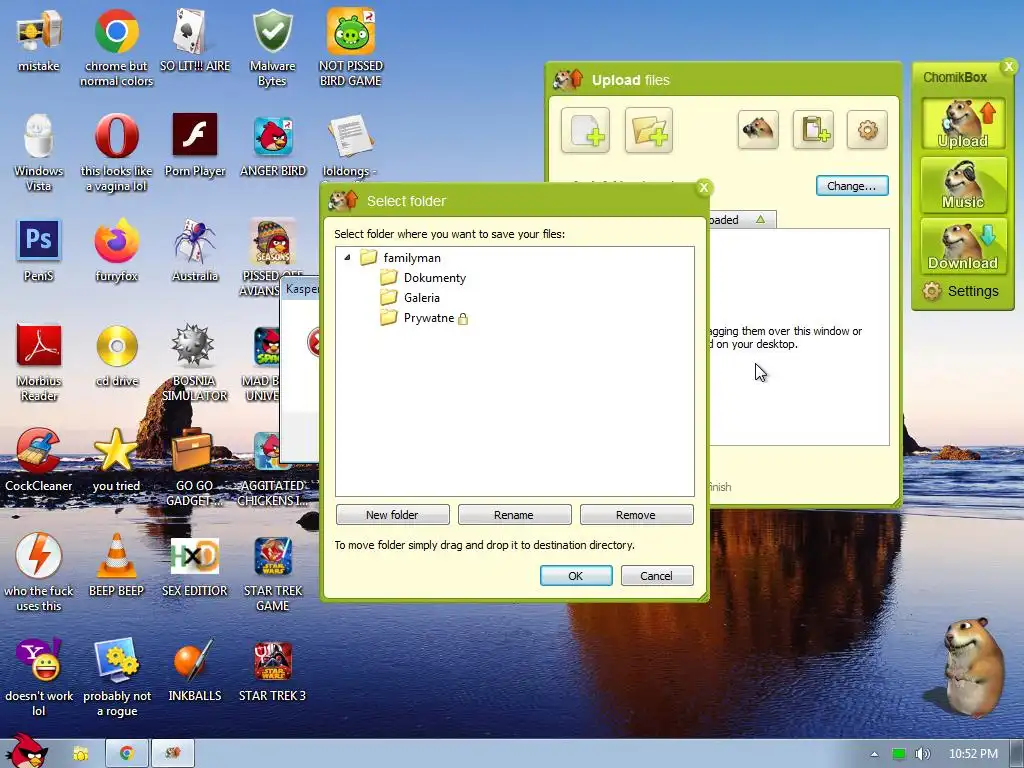Click the file explorer taskbar icon

81,754
